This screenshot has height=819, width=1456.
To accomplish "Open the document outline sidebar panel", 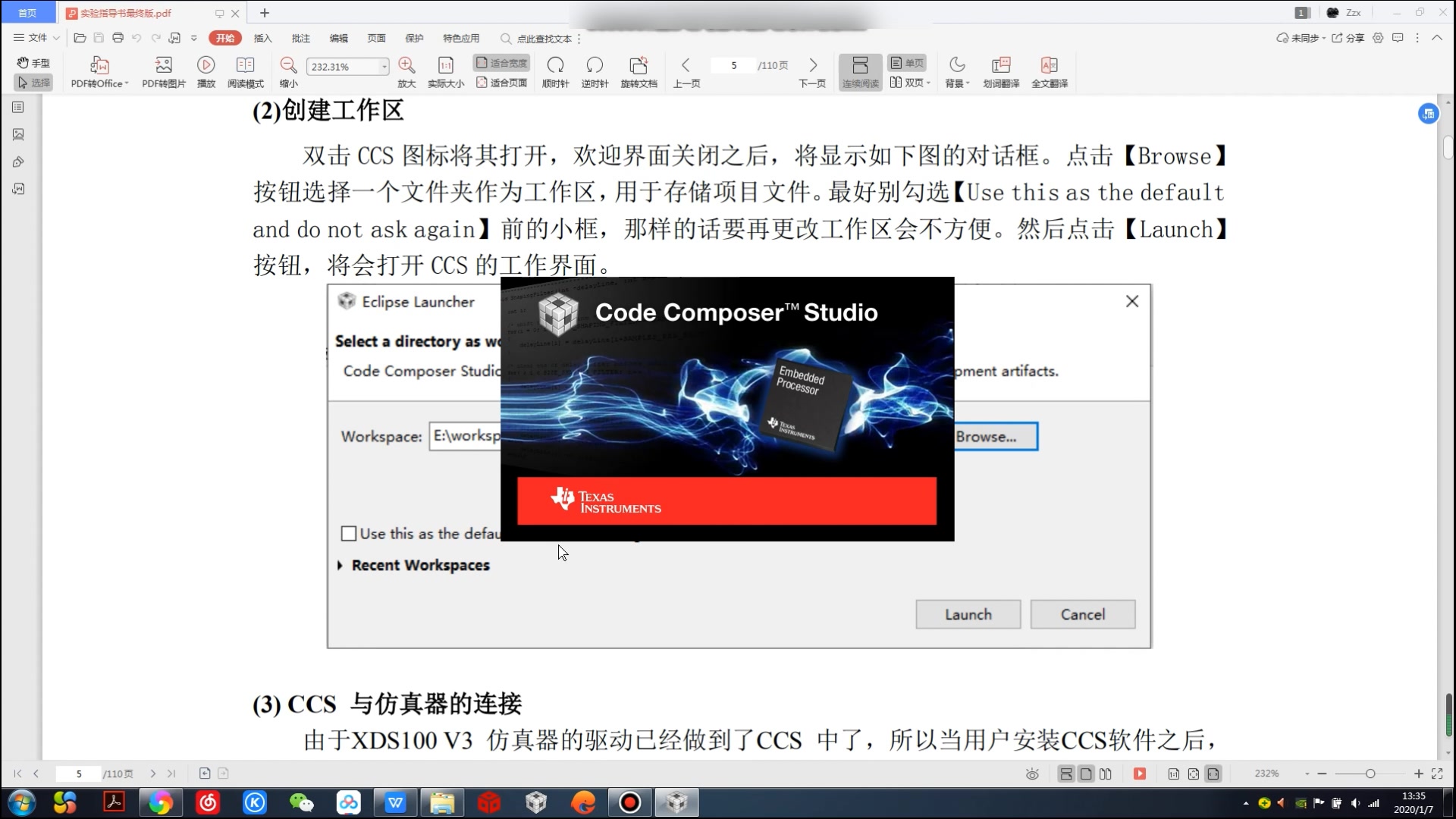I will pyautogui.click(x=19, y=107).
